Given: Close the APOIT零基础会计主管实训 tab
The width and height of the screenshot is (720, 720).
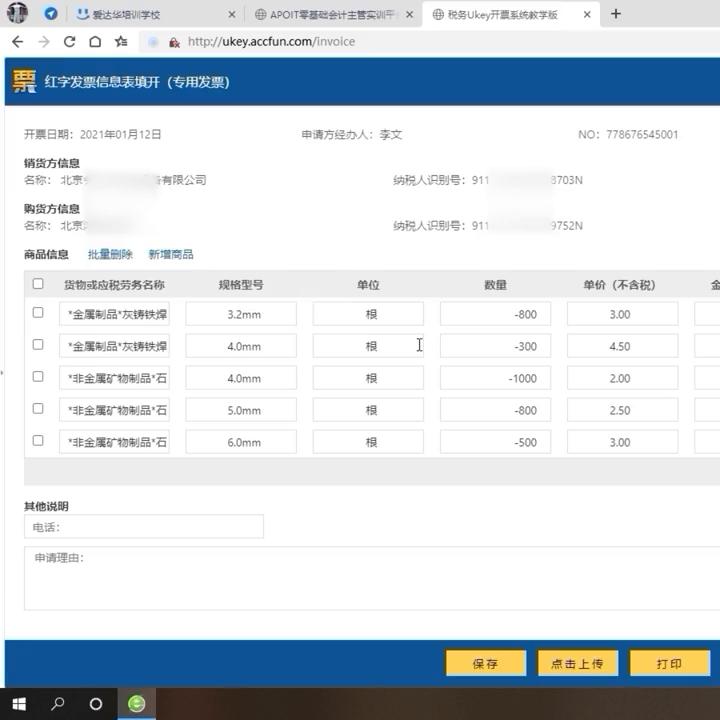Looking at the screenshot, I should [409, 15].
